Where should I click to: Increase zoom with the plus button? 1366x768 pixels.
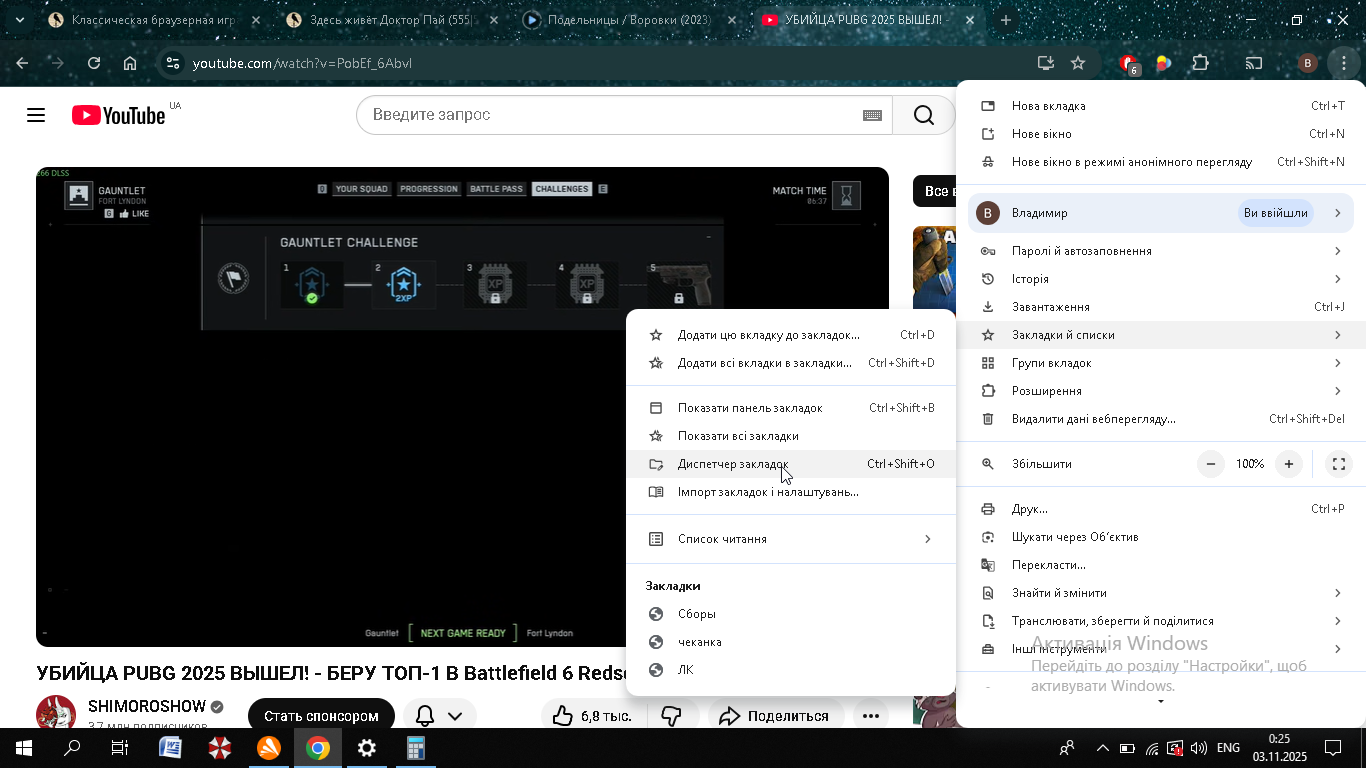[x=1289, y=464]
